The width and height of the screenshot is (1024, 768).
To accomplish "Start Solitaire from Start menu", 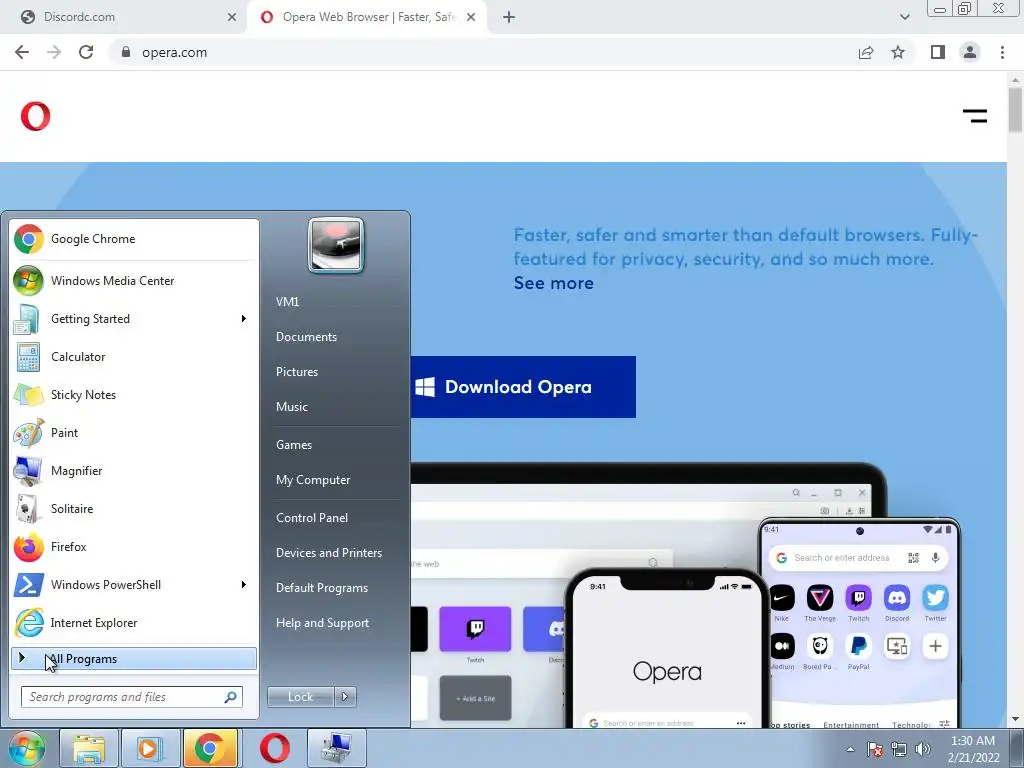I will (134, 509).
